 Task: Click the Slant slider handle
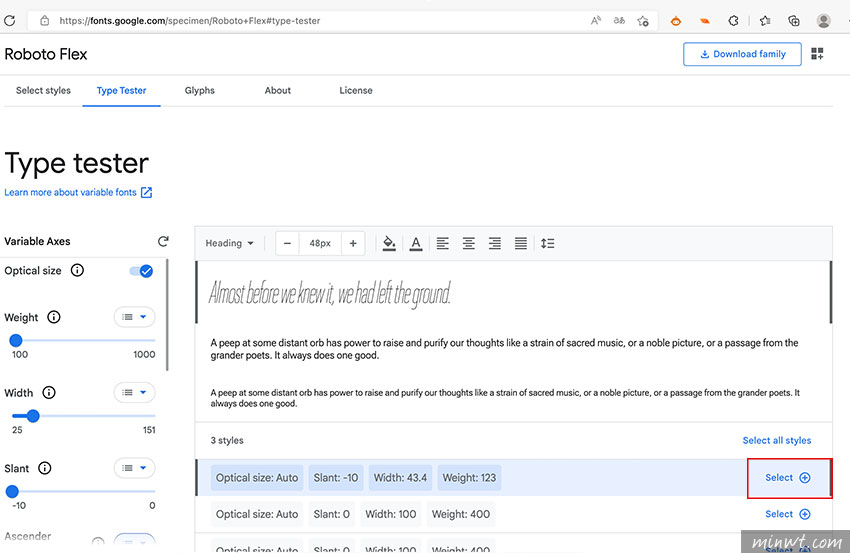pos(12,491)
